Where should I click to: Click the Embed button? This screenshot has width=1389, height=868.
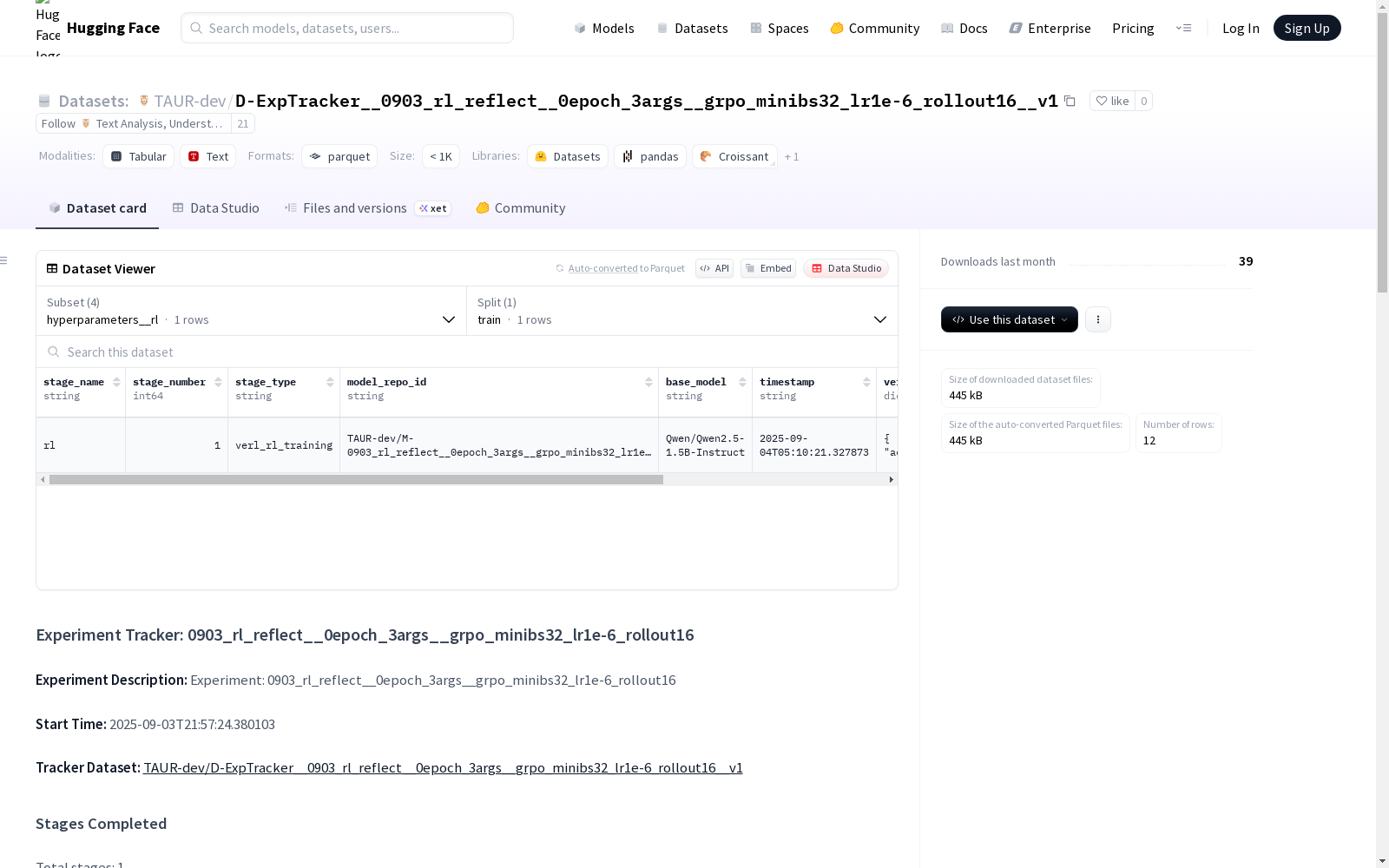pos(768,268)
